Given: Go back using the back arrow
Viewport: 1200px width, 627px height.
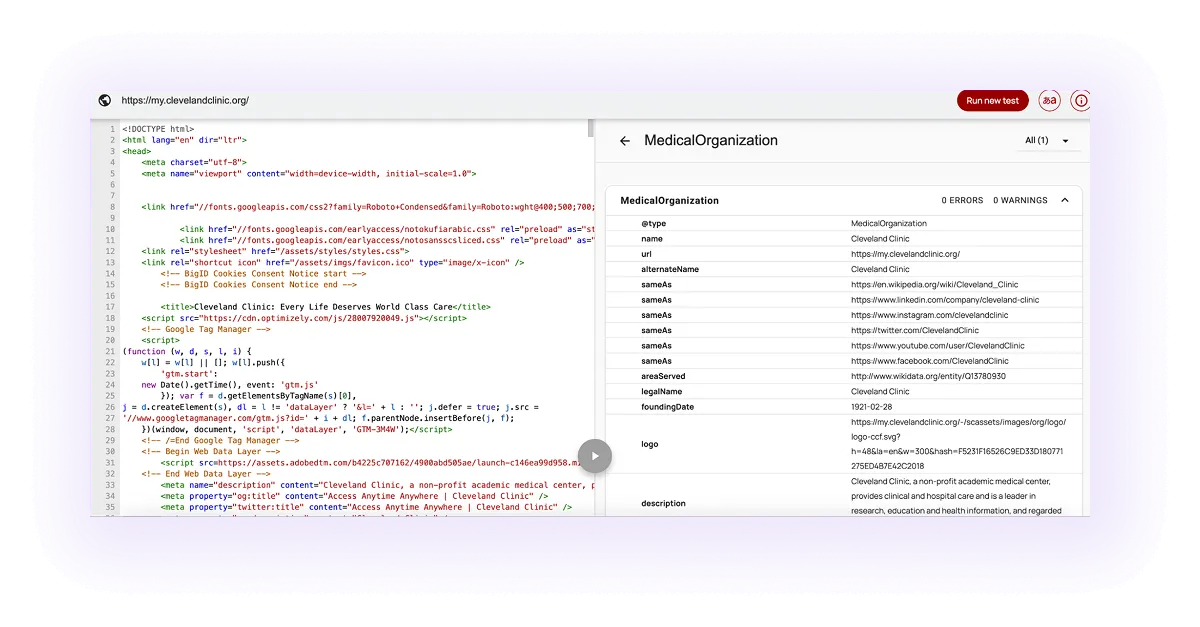Looking at the screenshot, I should tap(624, 140).
